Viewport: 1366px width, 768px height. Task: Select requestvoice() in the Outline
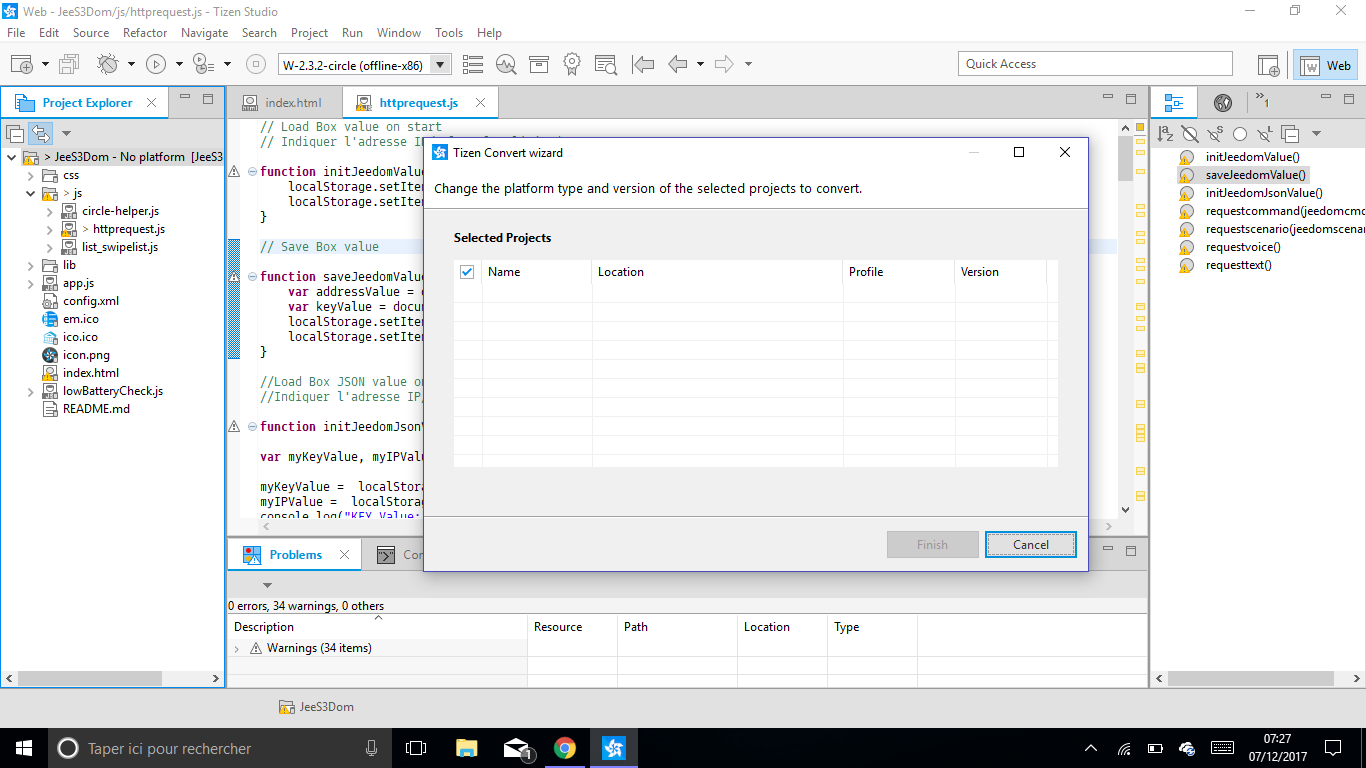click(x=1243, y=247)
